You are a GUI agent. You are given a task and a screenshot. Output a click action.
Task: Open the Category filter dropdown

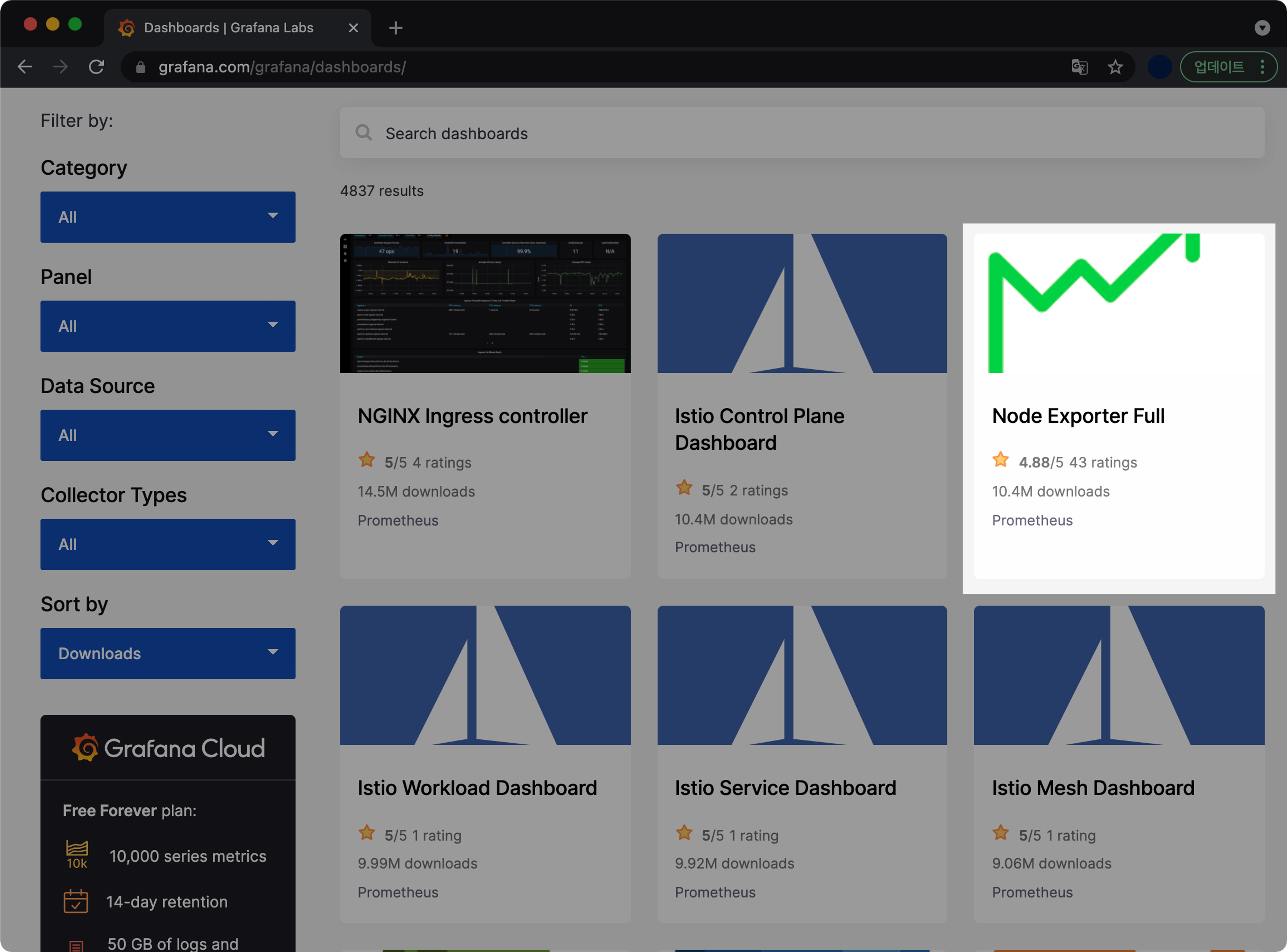168,217
